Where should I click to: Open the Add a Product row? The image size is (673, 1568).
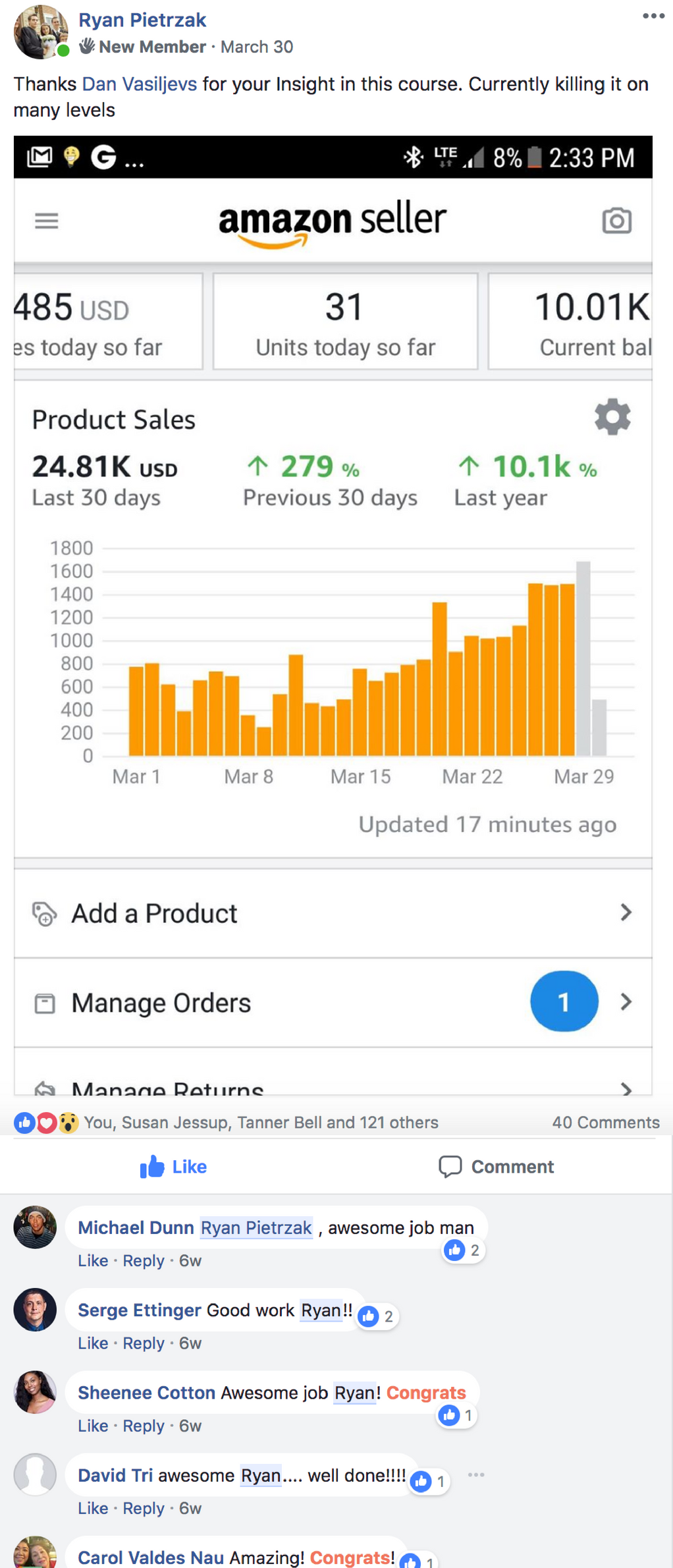pos(333,913)
